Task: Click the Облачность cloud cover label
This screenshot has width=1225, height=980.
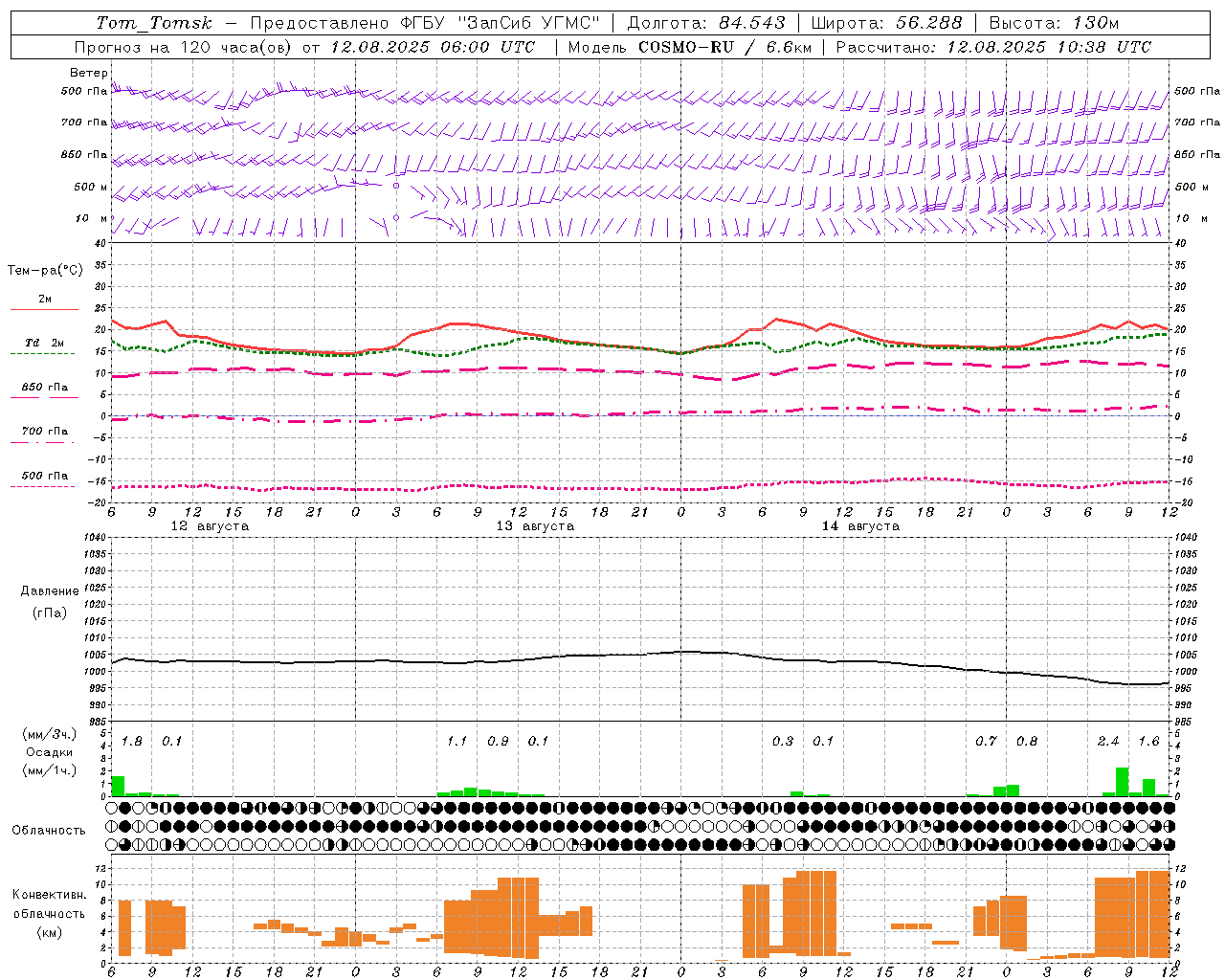Action: [x=49, y=831]
